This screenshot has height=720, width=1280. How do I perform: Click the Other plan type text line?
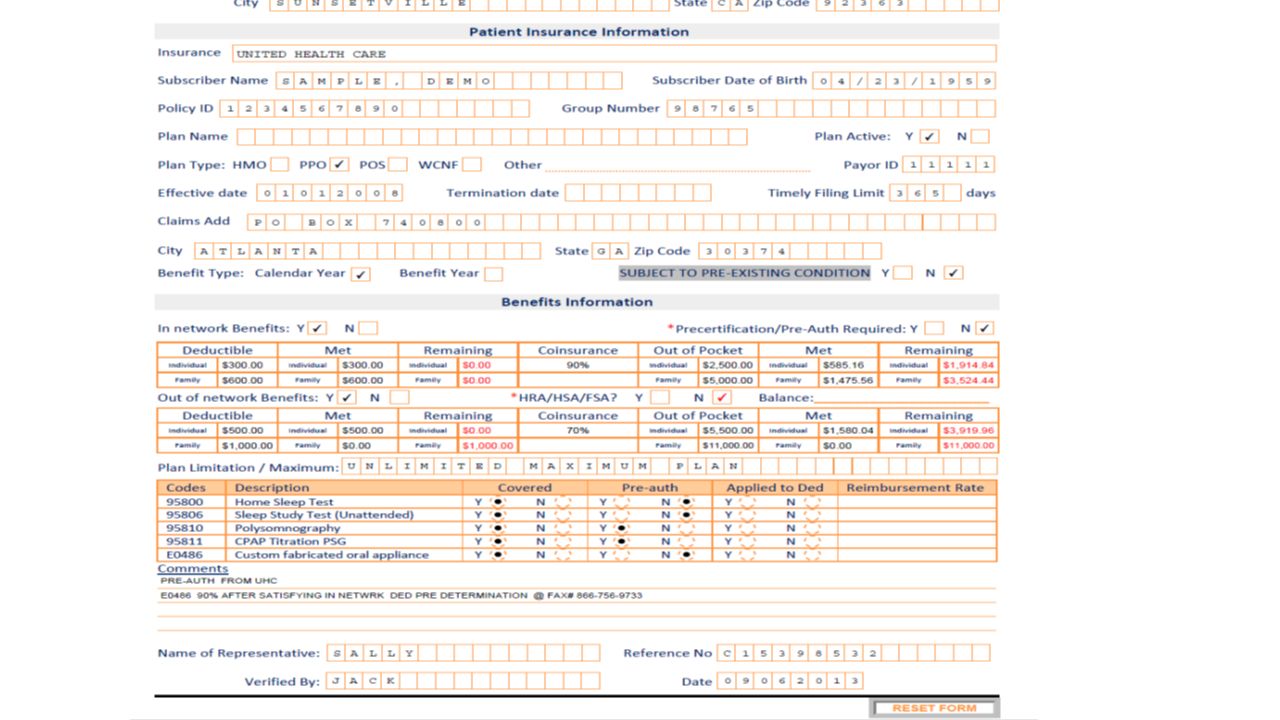pos(678,166)
